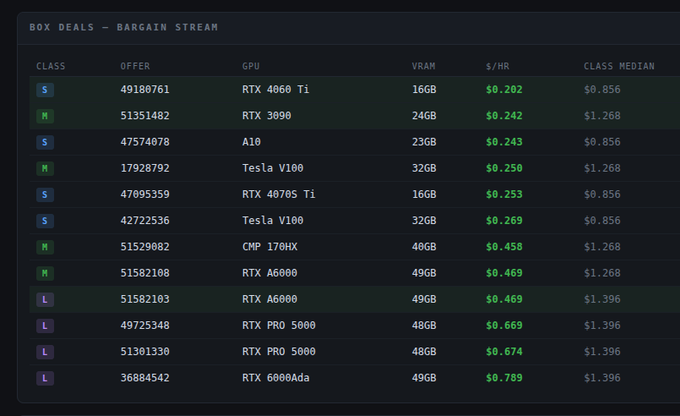Click the M class badge for offer 51351482
680x416 pixels.
45,116
